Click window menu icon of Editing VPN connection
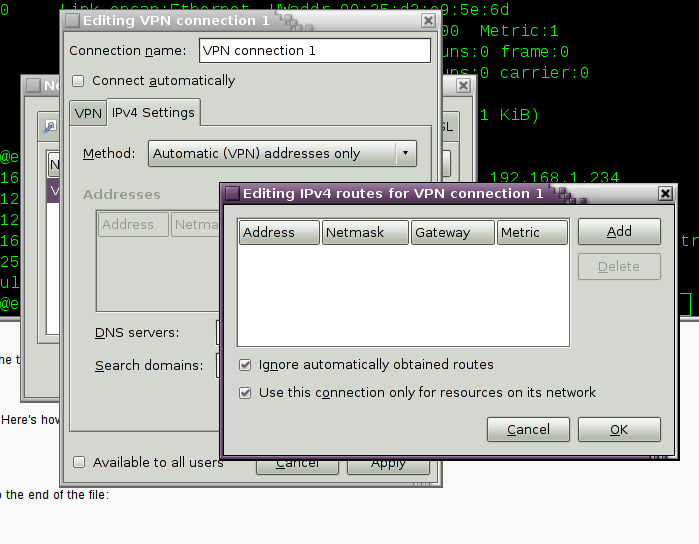The width and height of the screenshot is (699, 544). pyautogui.click(x=72, y=21)
